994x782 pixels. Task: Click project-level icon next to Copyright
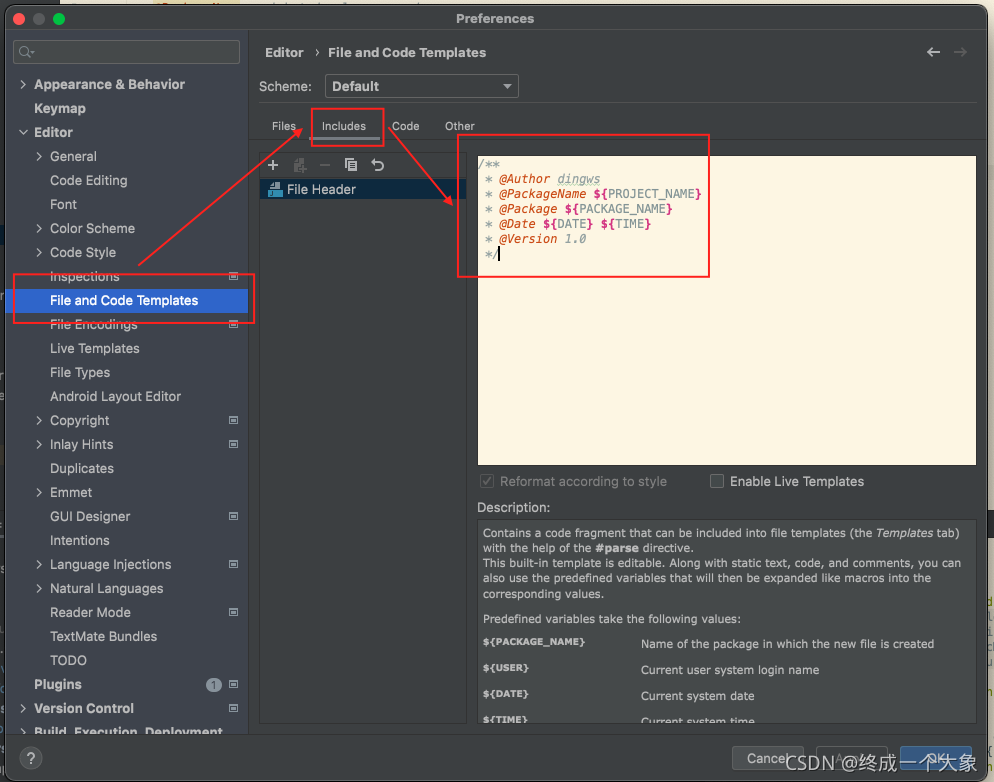[x=233, y=420]
